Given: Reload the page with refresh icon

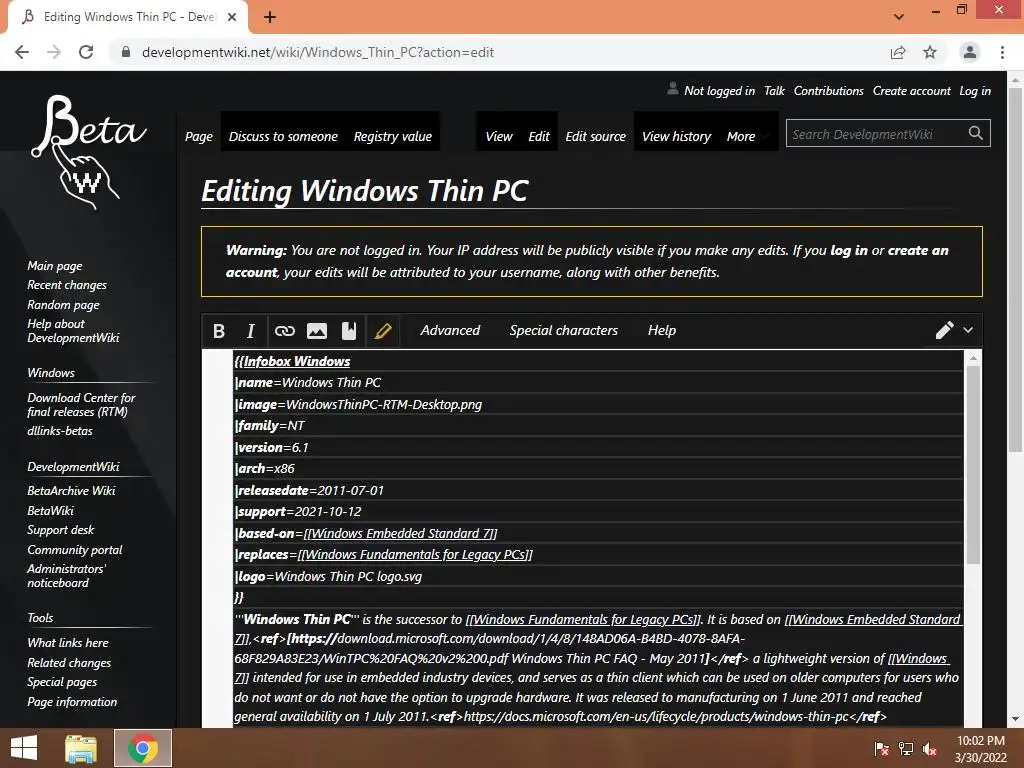Looking at the screenshot, I should click(x=86, y=52).
